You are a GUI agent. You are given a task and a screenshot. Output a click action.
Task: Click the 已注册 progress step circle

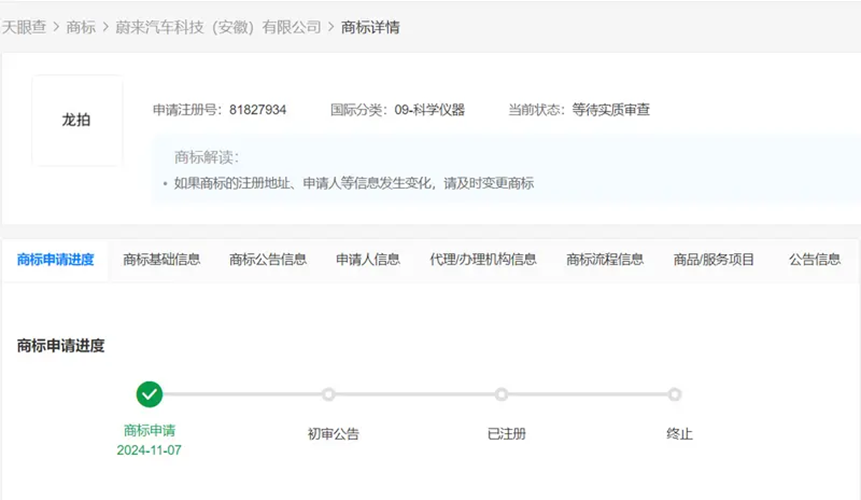click(501, 394)
